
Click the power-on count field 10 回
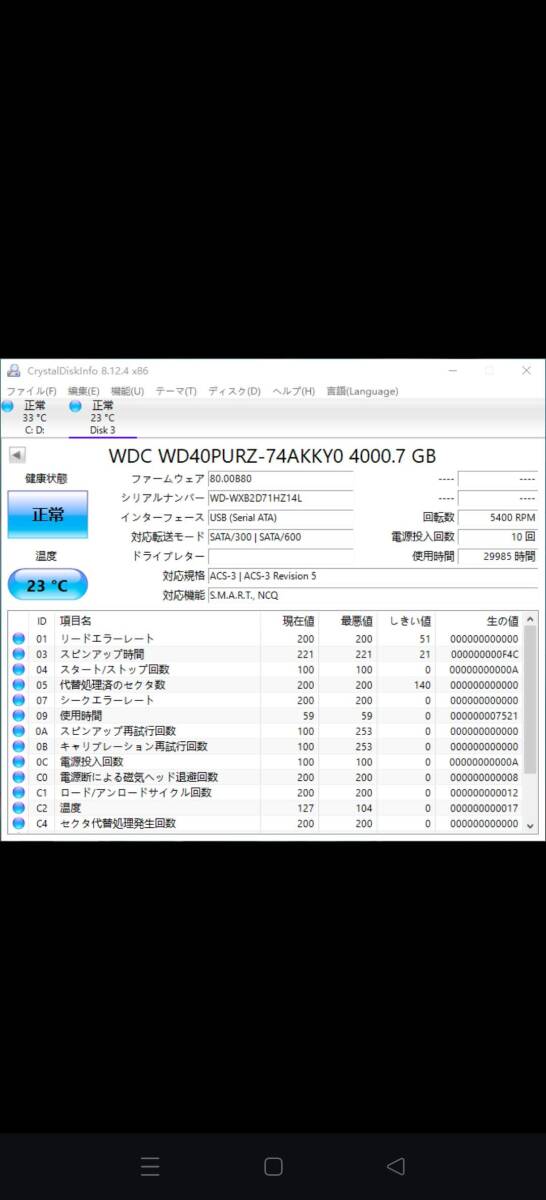click(x=498, y=537)
